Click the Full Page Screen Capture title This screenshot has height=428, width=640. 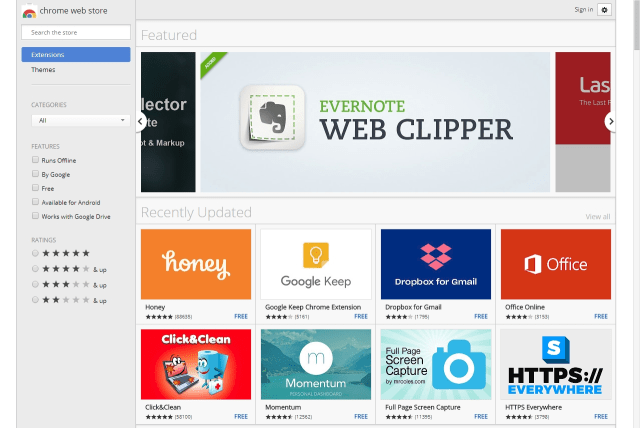click(423, 407)
